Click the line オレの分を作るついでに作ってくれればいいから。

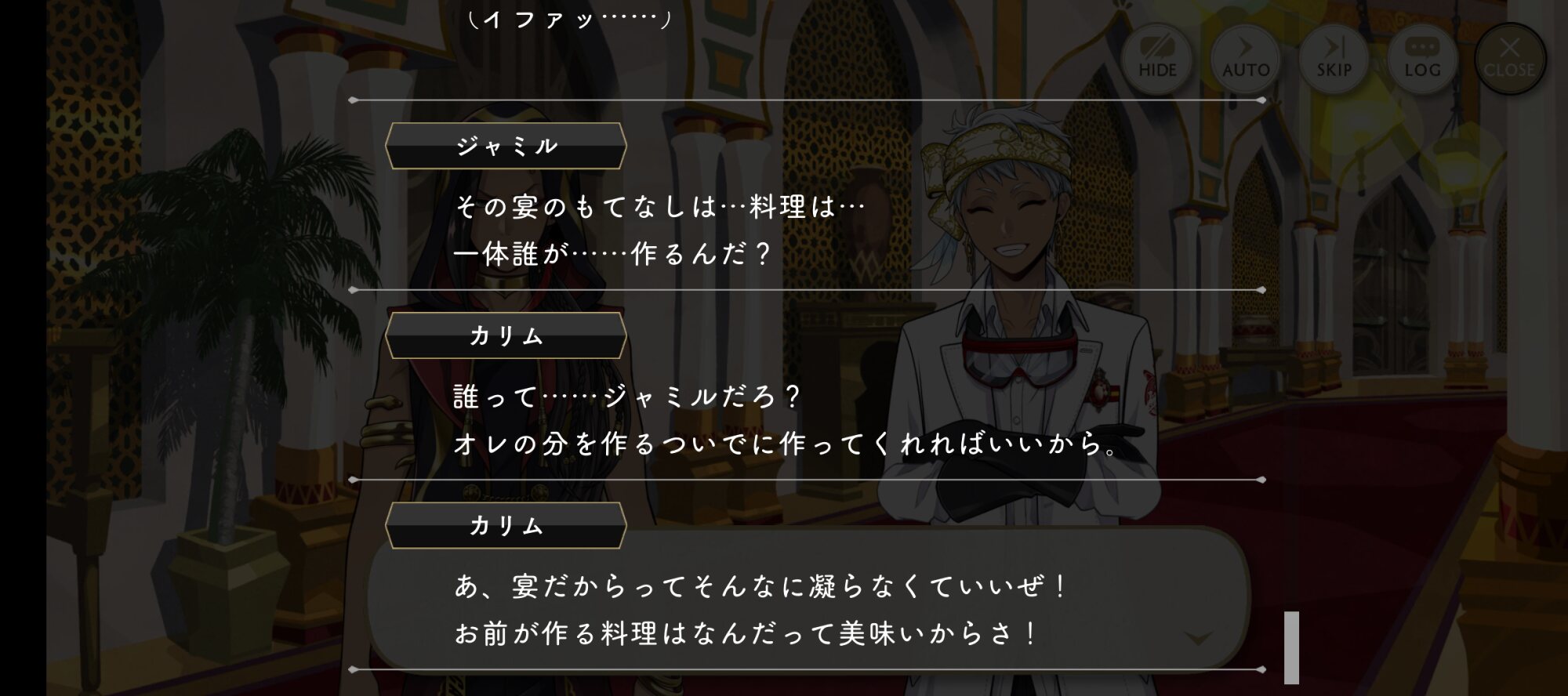[x=786, y=444]
